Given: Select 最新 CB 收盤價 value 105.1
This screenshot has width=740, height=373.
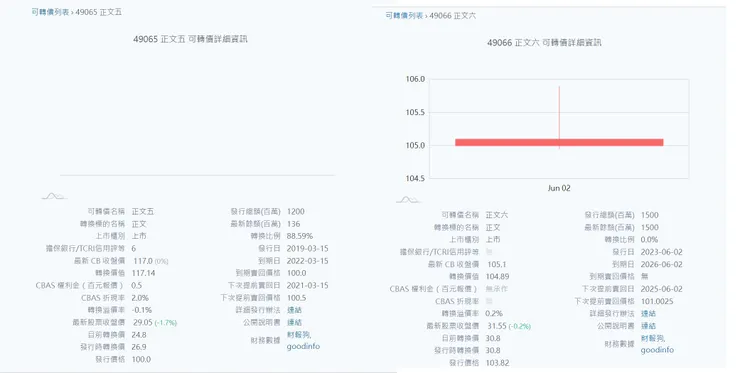Looking at the screenshot, I should click(497, 264).
